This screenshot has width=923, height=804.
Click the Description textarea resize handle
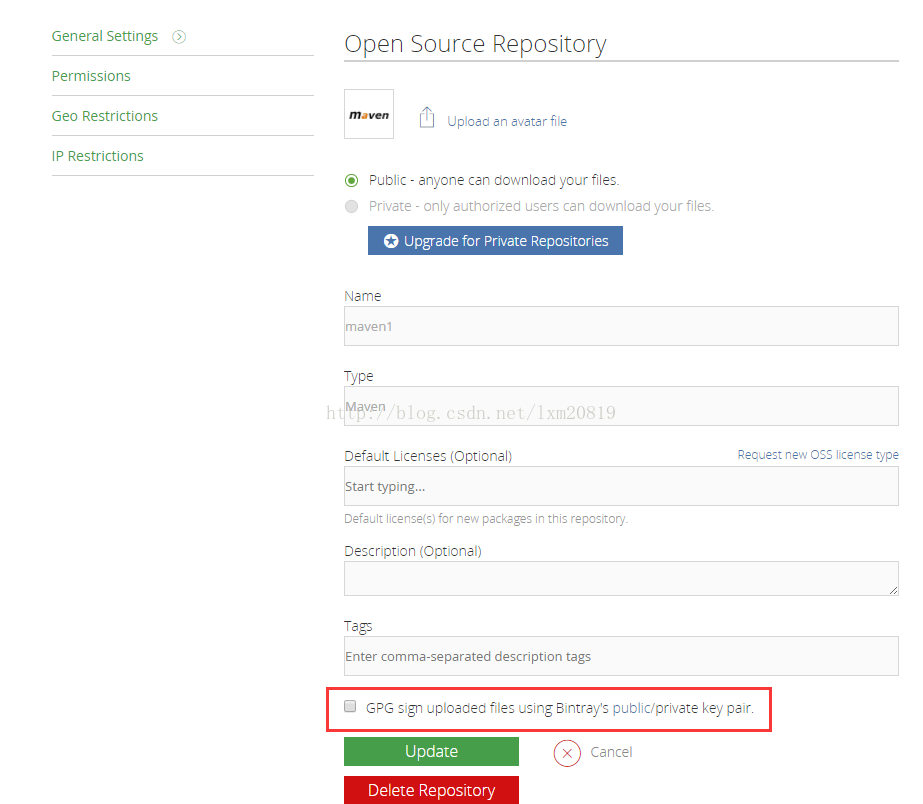click(893, 590)
